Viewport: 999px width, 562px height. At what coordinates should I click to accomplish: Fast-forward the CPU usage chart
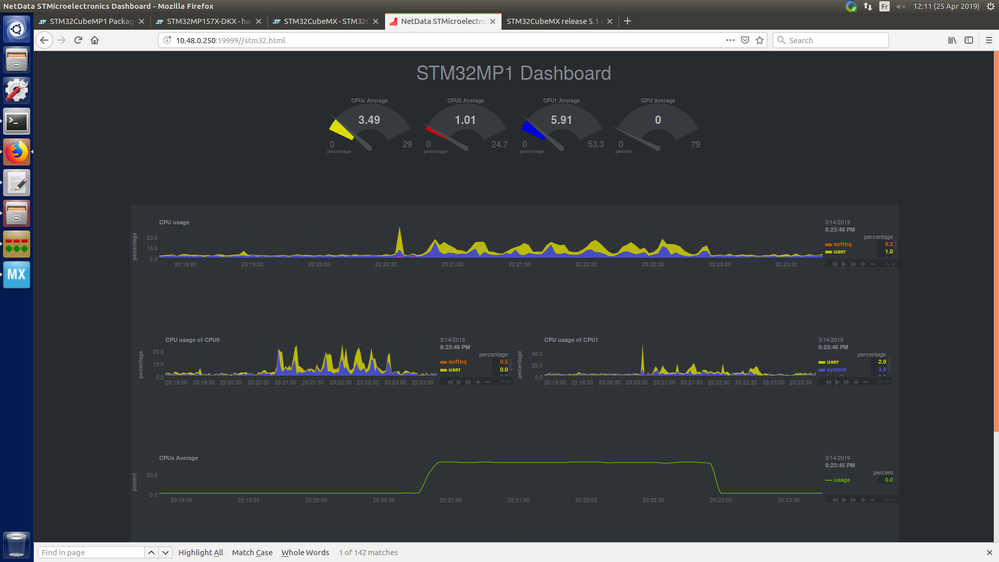853,264
